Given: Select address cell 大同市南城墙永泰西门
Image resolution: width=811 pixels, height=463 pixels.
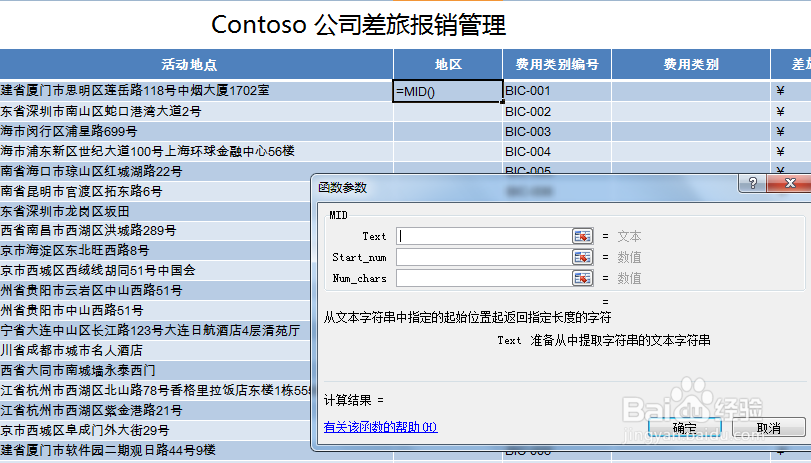Looking at the screenshot, I should click(155, 370).
